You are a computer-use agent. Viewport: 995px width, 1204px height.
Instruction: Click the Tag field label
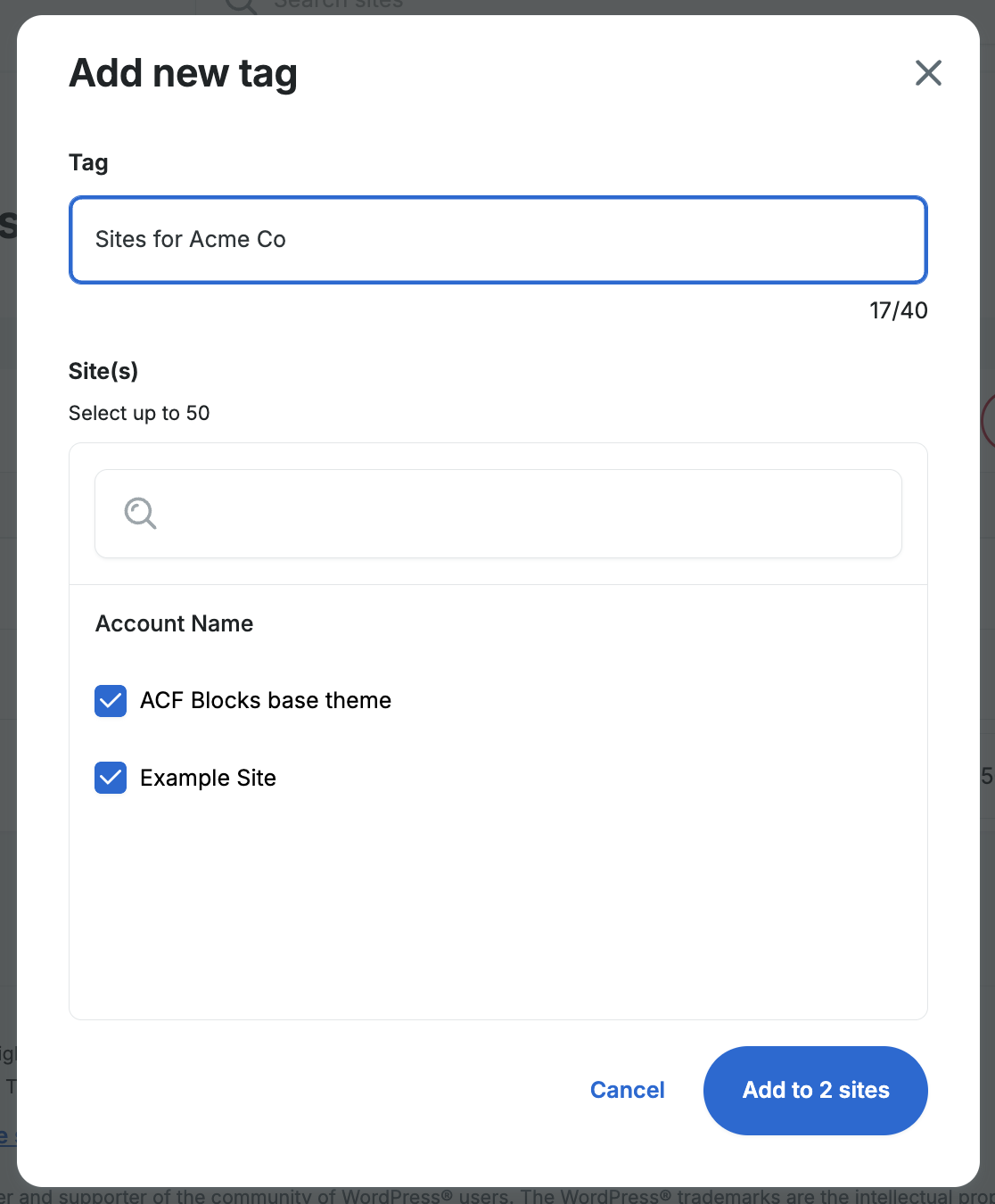point(88,162)
